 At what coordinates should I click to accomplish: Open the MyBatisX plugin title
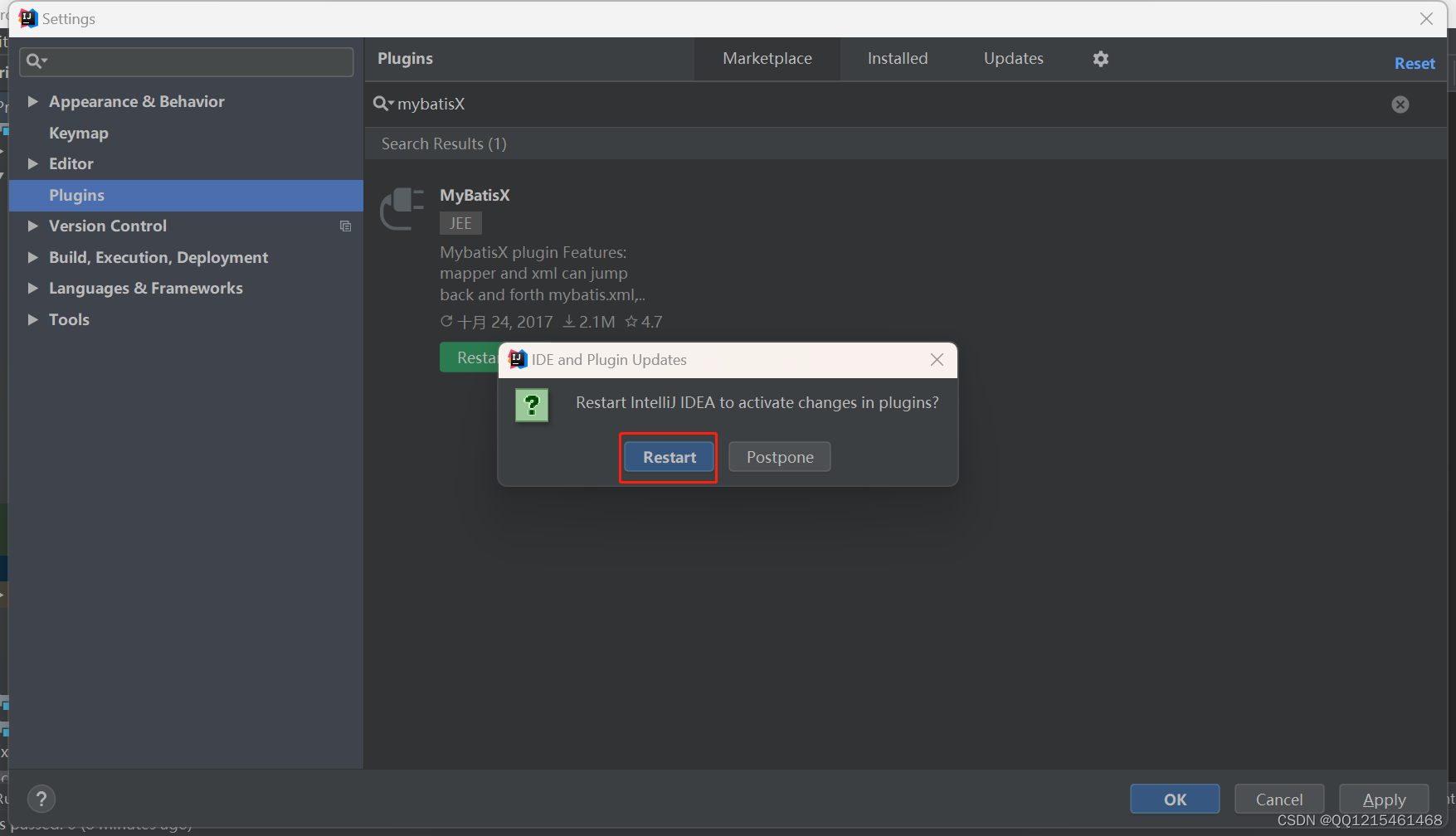475,195
